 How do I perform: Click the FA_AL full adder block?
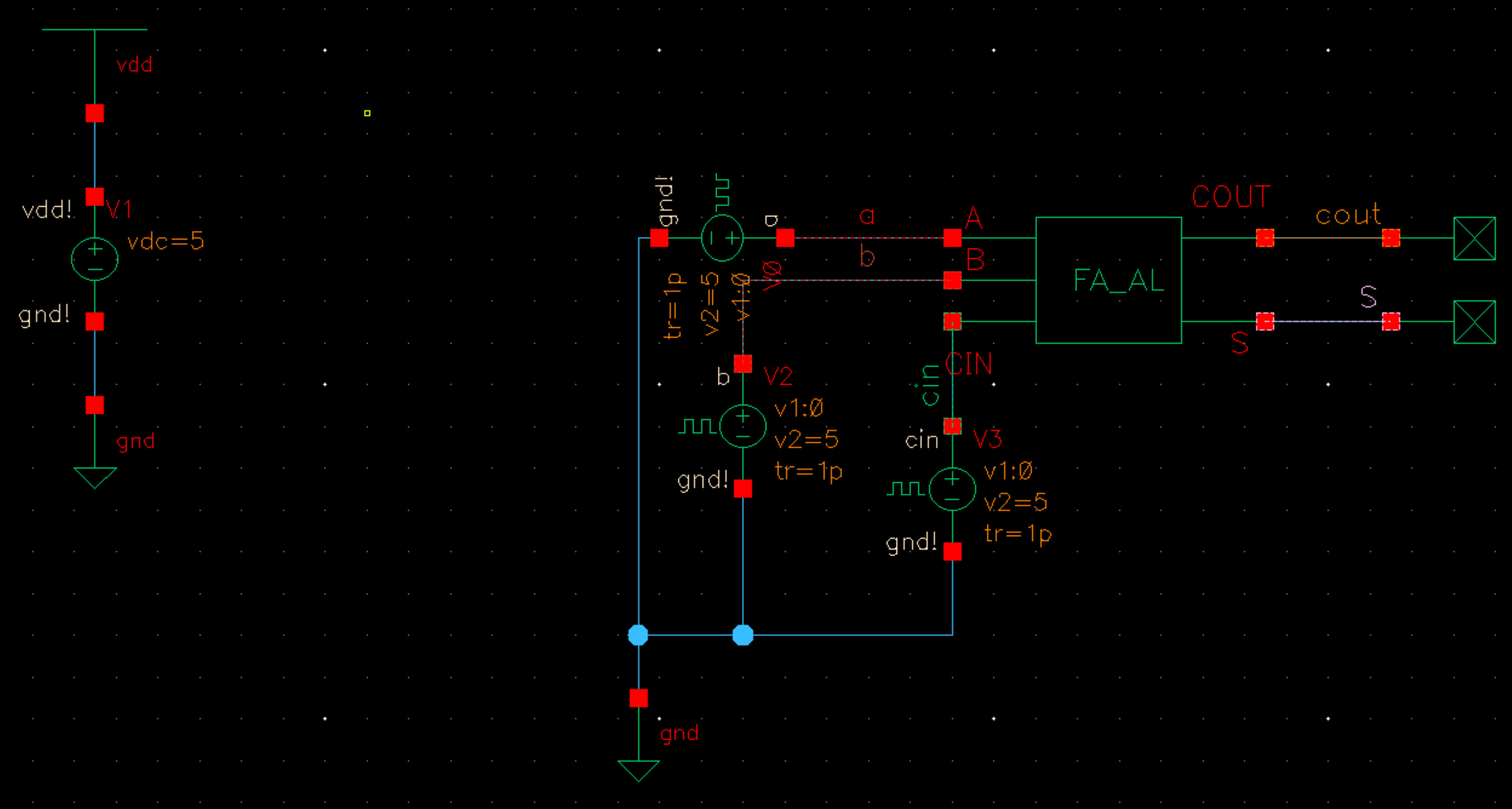1108,280
